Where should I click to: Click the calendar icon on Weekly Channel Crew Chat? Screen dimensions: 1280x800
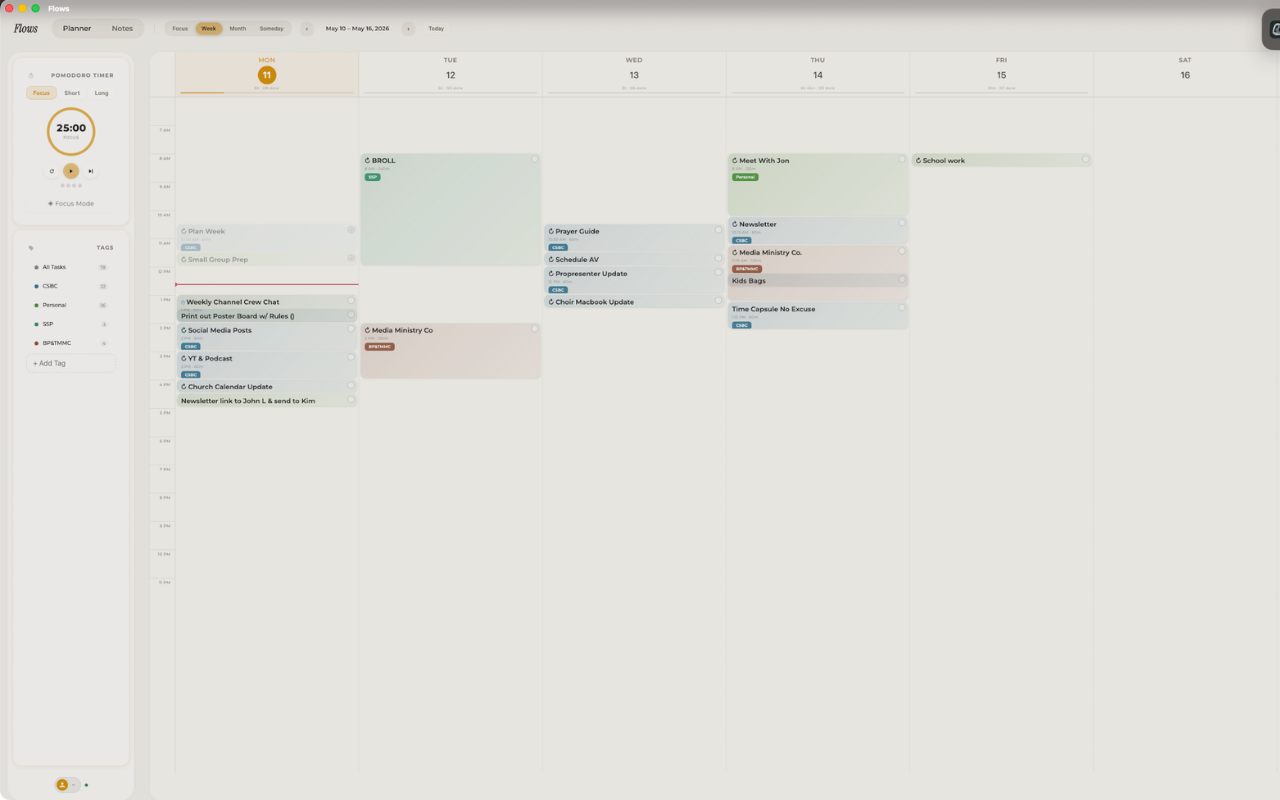coord(183,302)
